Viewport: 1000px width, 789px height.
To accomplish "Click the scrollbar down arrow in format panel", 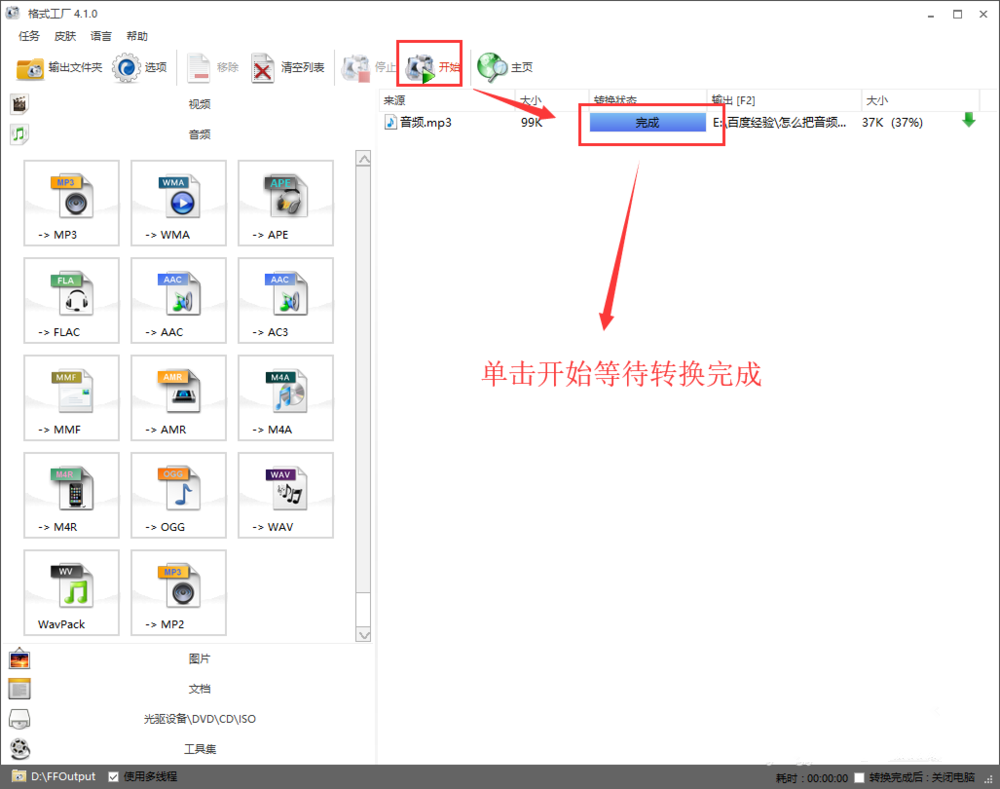I will (364, 634).
